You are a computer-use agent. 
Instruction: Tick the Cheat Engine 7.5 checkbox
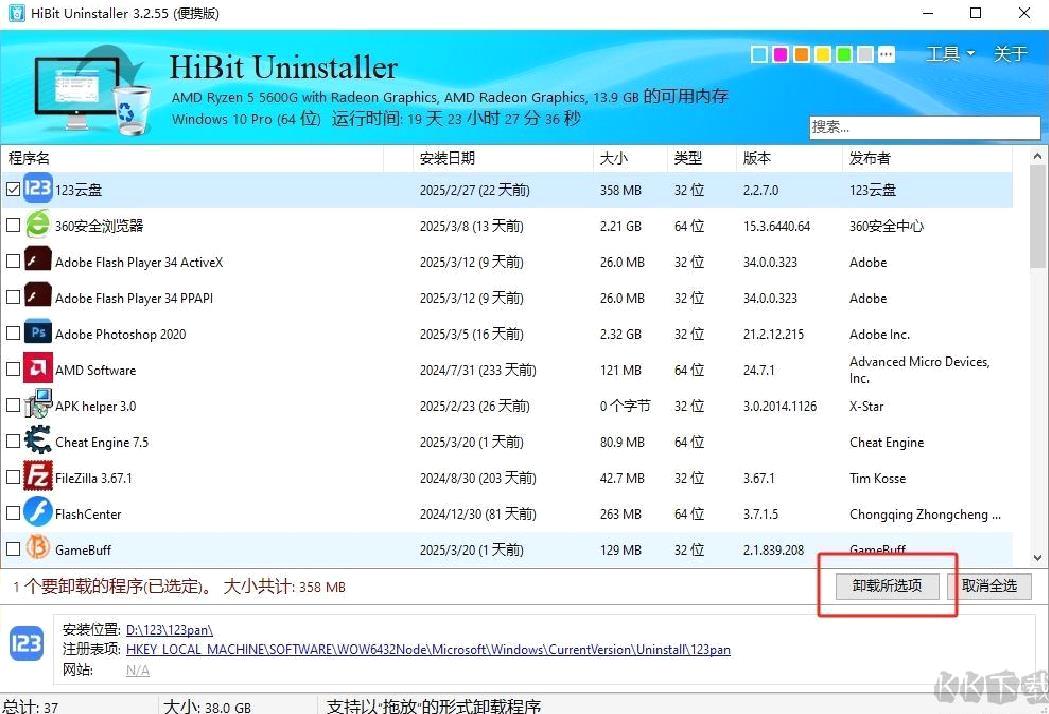13,442
